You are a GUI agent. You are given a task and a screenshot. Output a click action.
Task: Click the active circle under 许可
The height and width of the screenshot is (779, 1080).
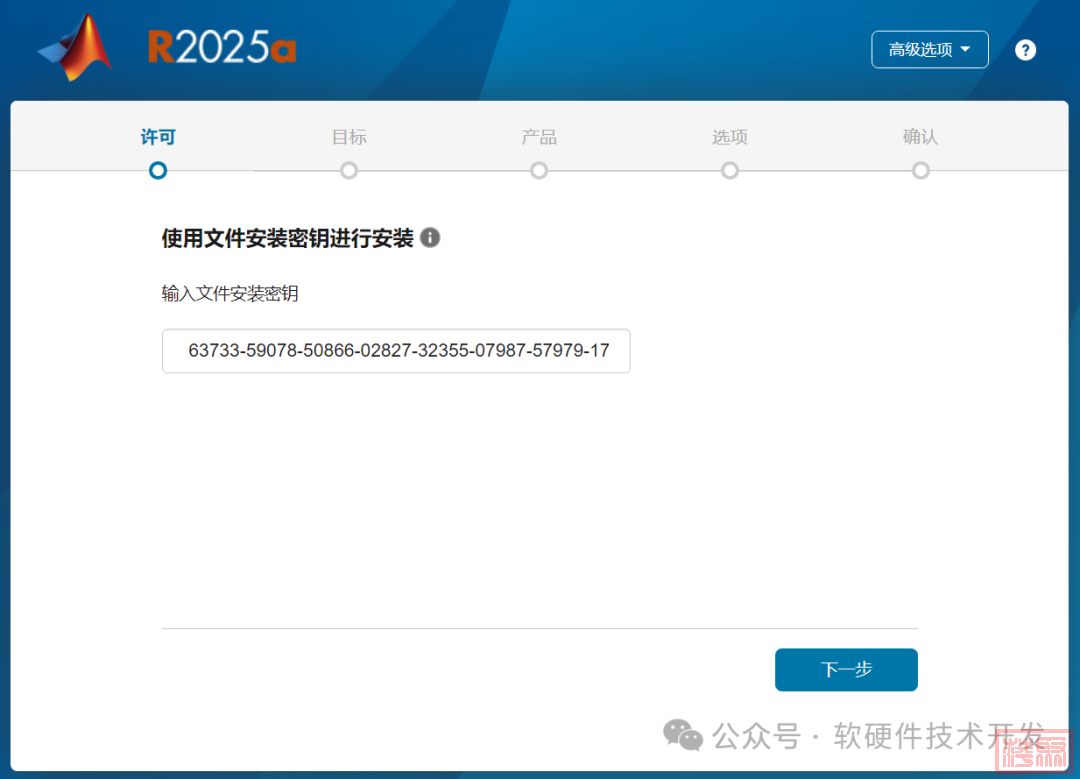(158, 171)
